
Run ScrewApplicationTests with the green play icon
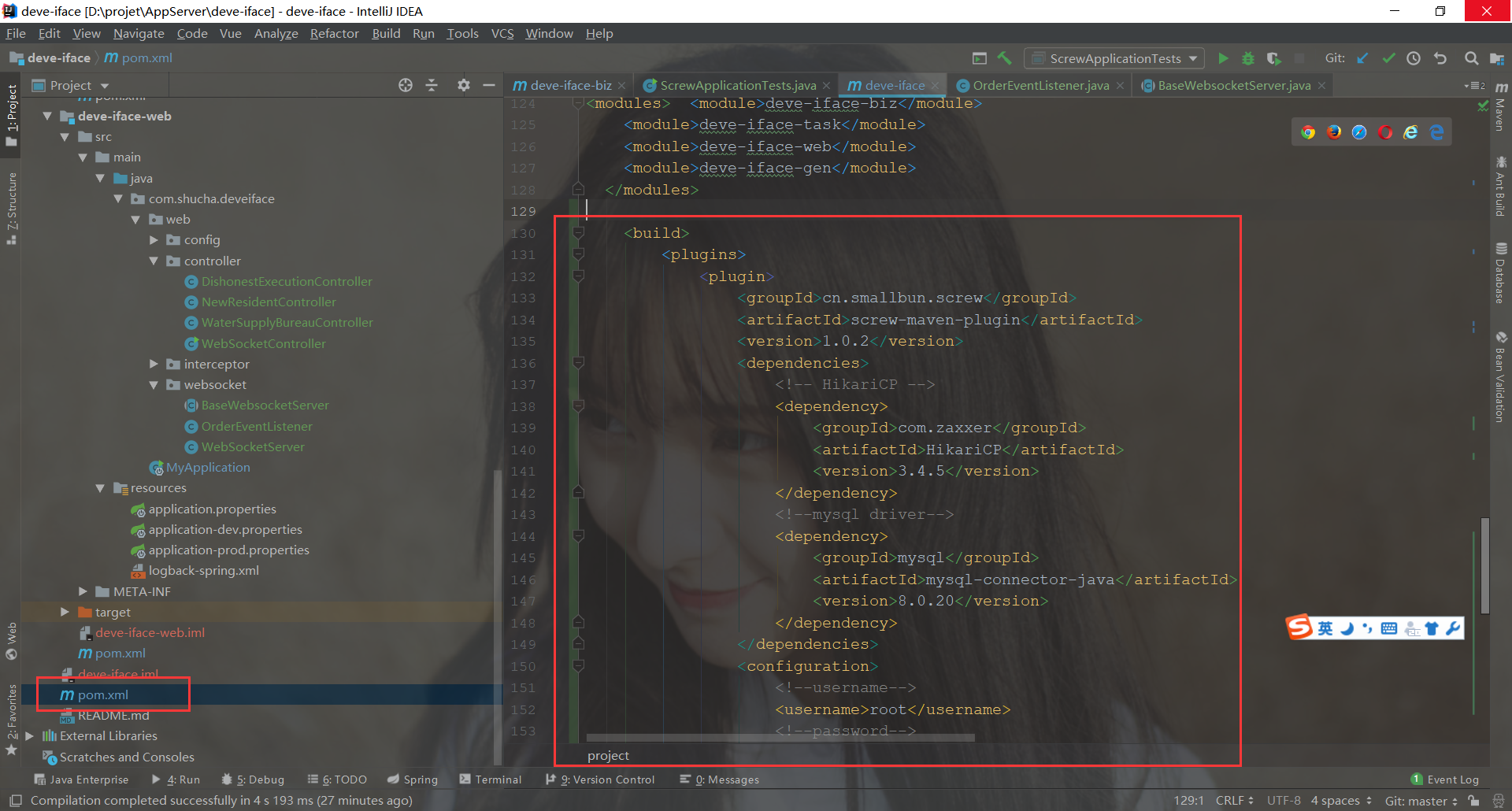point(1223,57)
